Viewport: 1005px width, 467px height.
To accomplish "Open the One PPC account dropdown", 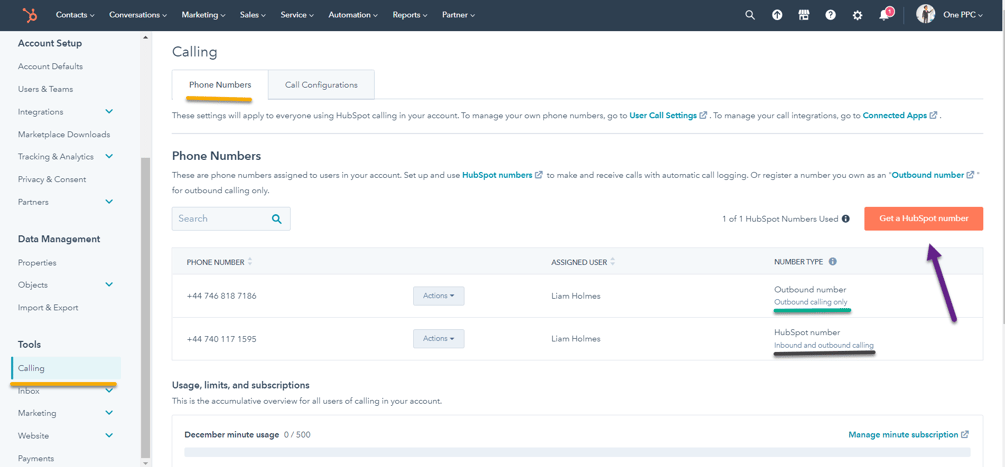I will click(963, 15).
